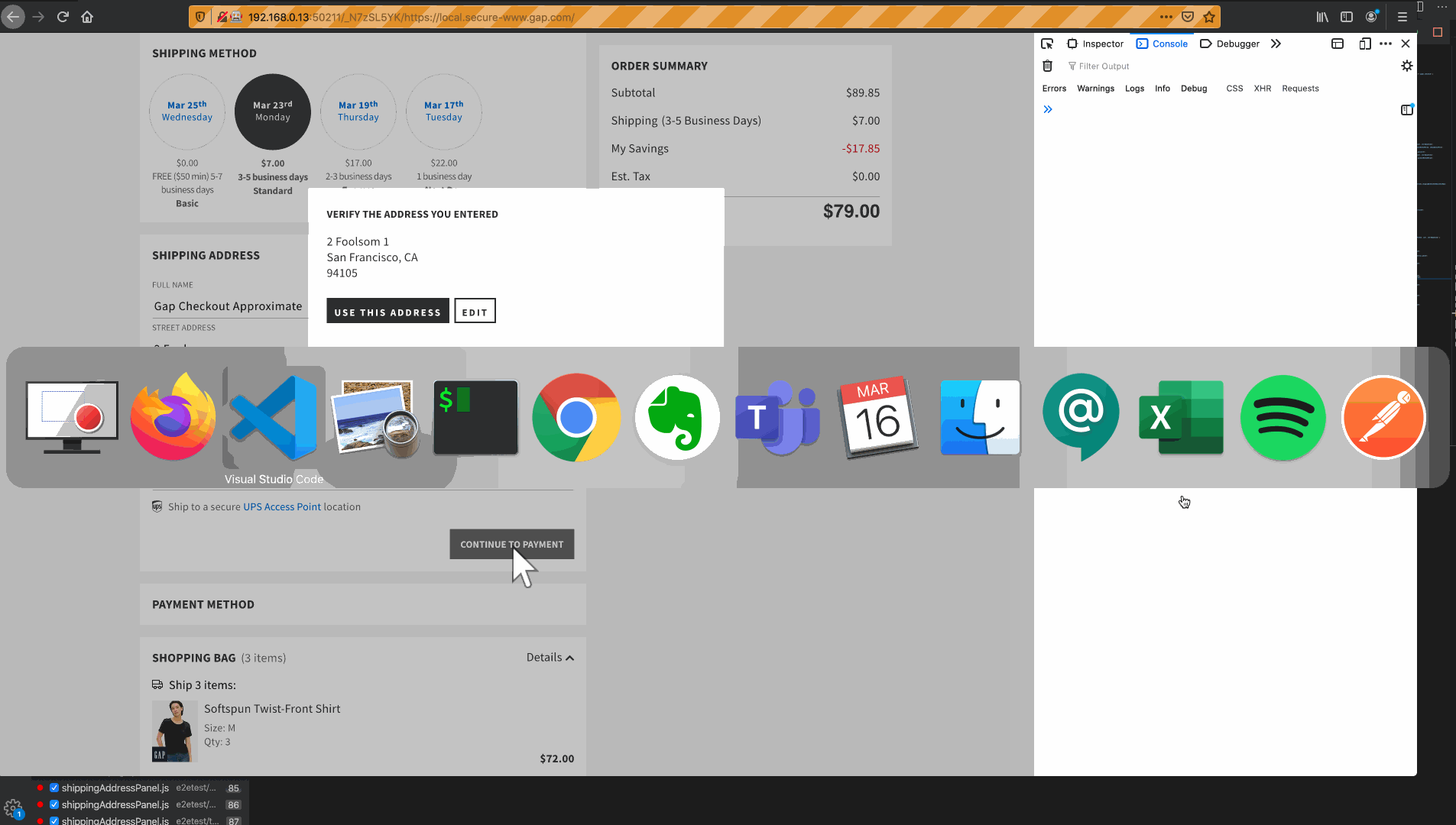Open the console settings gear
The image size is (1456, 825).
click(1407, 66)
